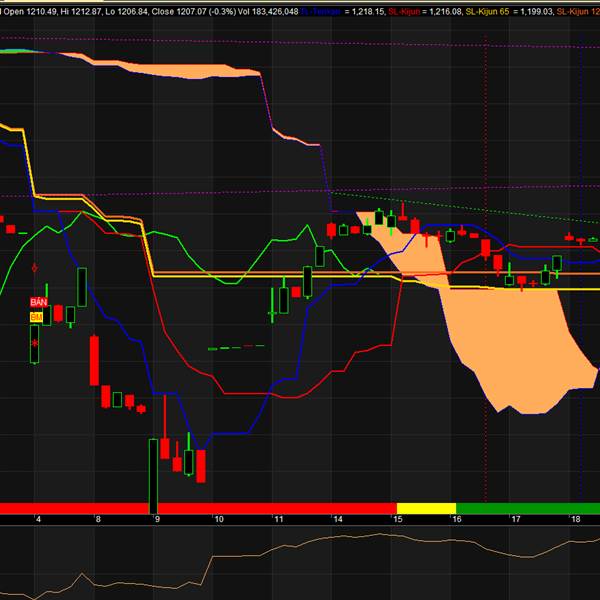This screenshot has height=600, width=600.
Task: Click the yellow BM signal label
Action: [36, 317]
